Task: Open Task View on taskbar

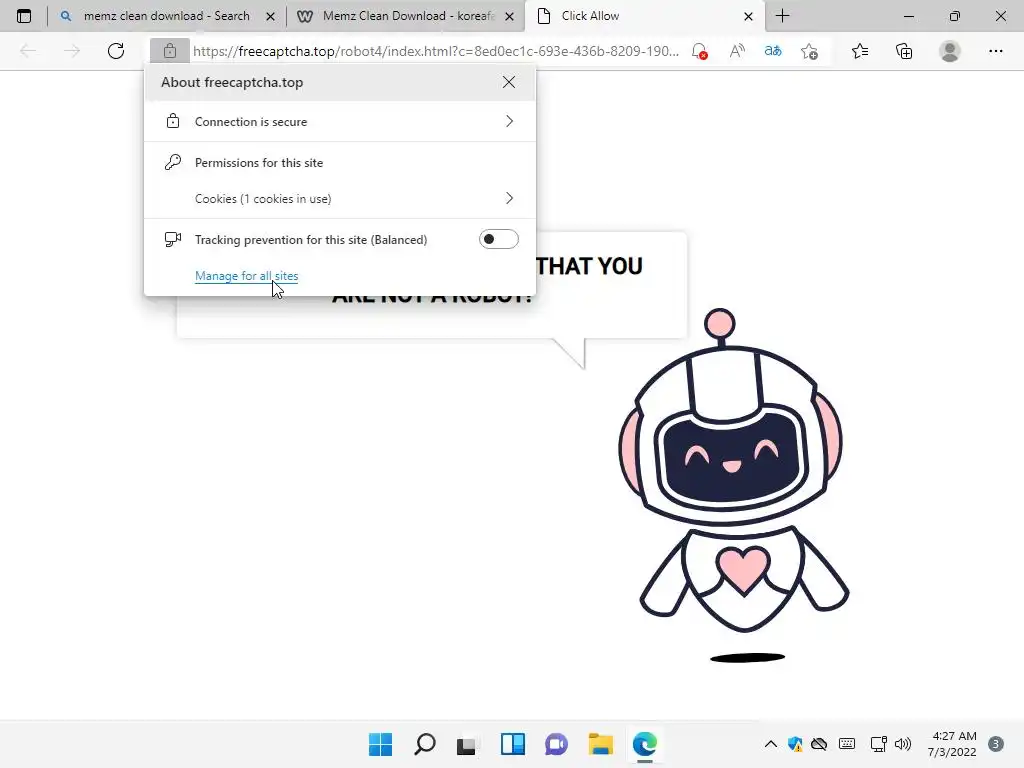Action: (468, 744)
